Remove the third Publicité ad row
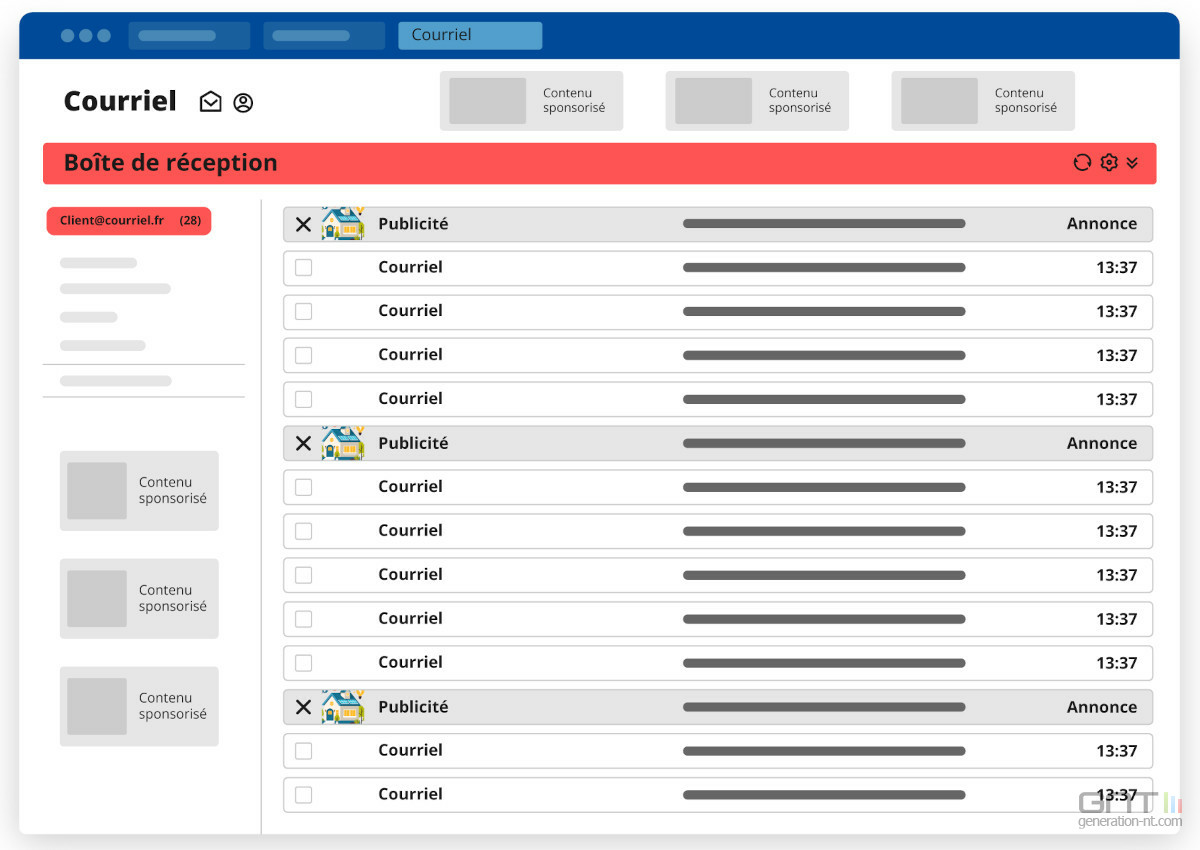1200x850 pixels. click(x=304, y=707)
